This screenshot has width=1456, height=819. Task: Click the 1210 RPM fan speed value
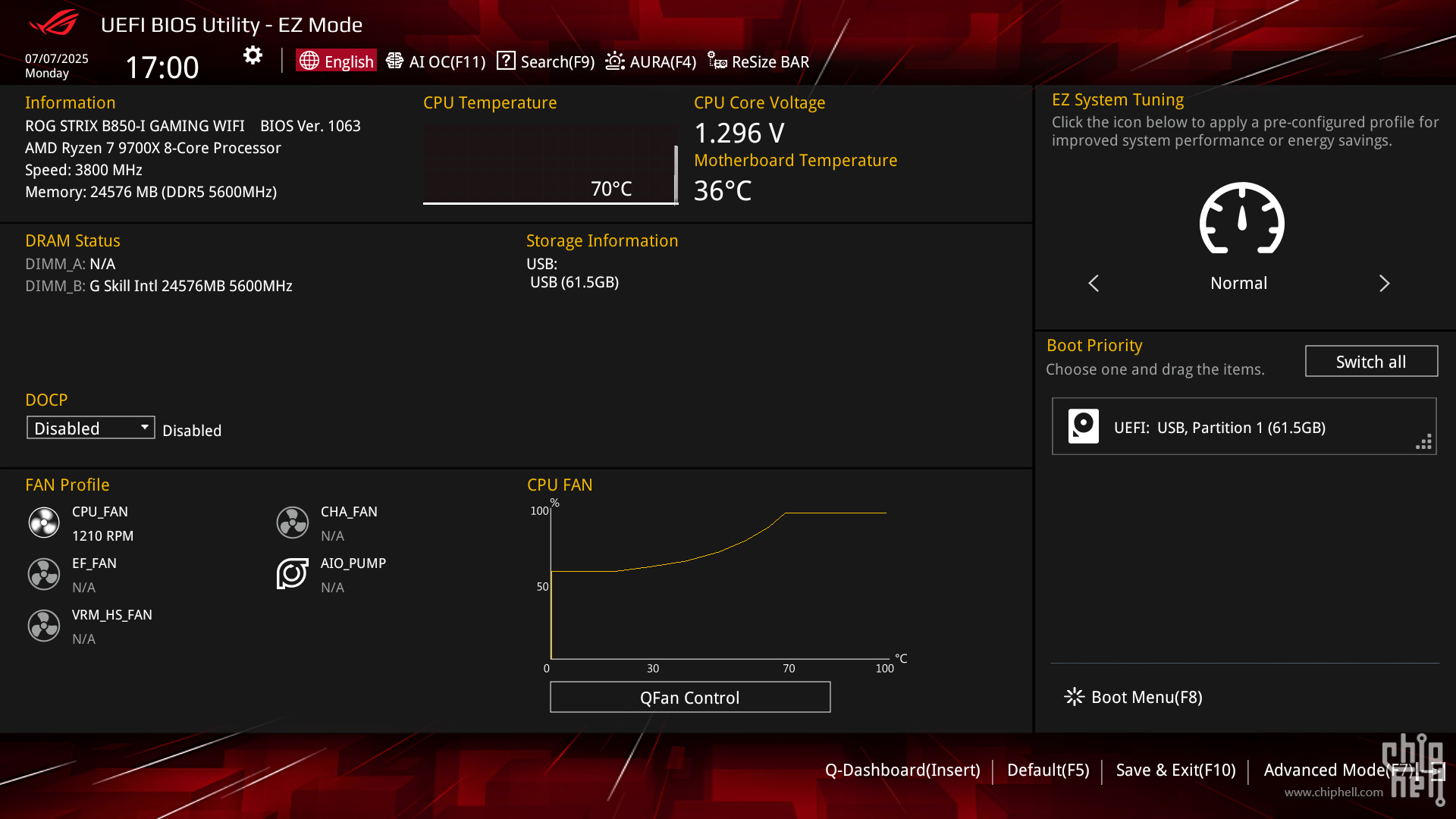coord(102,535)
